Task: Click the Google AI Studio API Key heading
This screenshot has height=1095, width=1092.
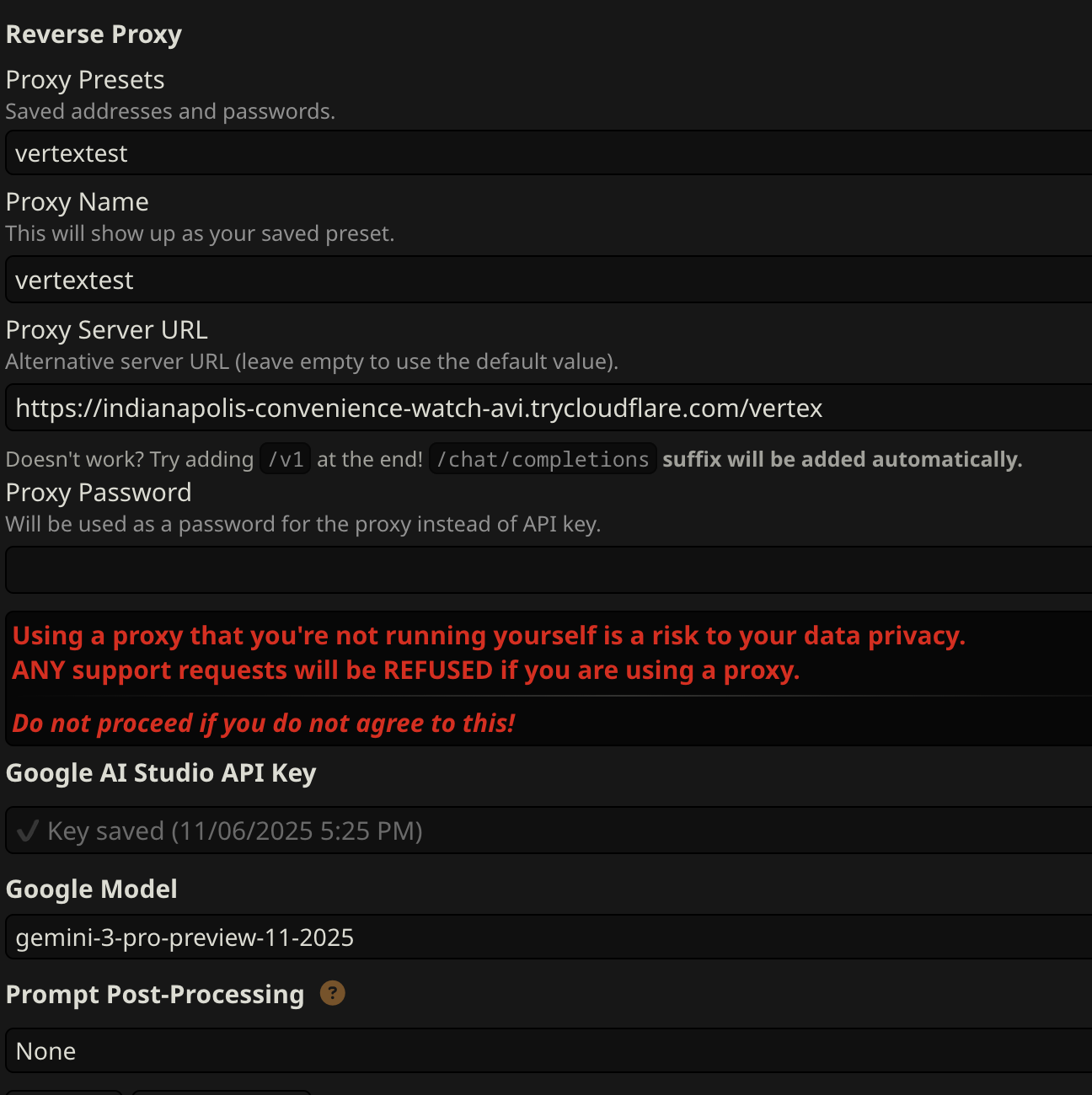Action: [x=161, y=773]
